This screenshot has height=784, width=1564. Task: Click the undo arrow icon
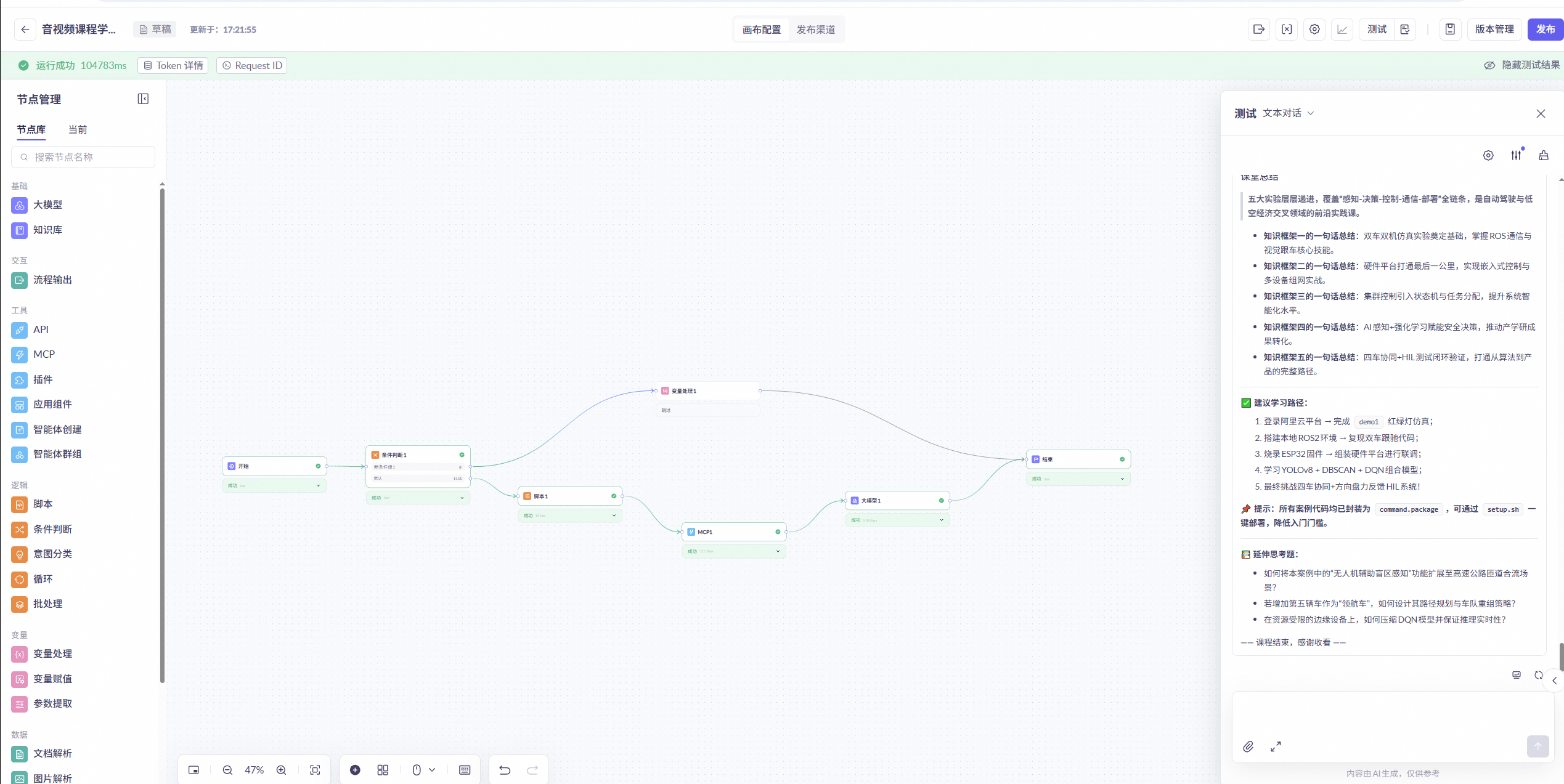tap(505, 770)
